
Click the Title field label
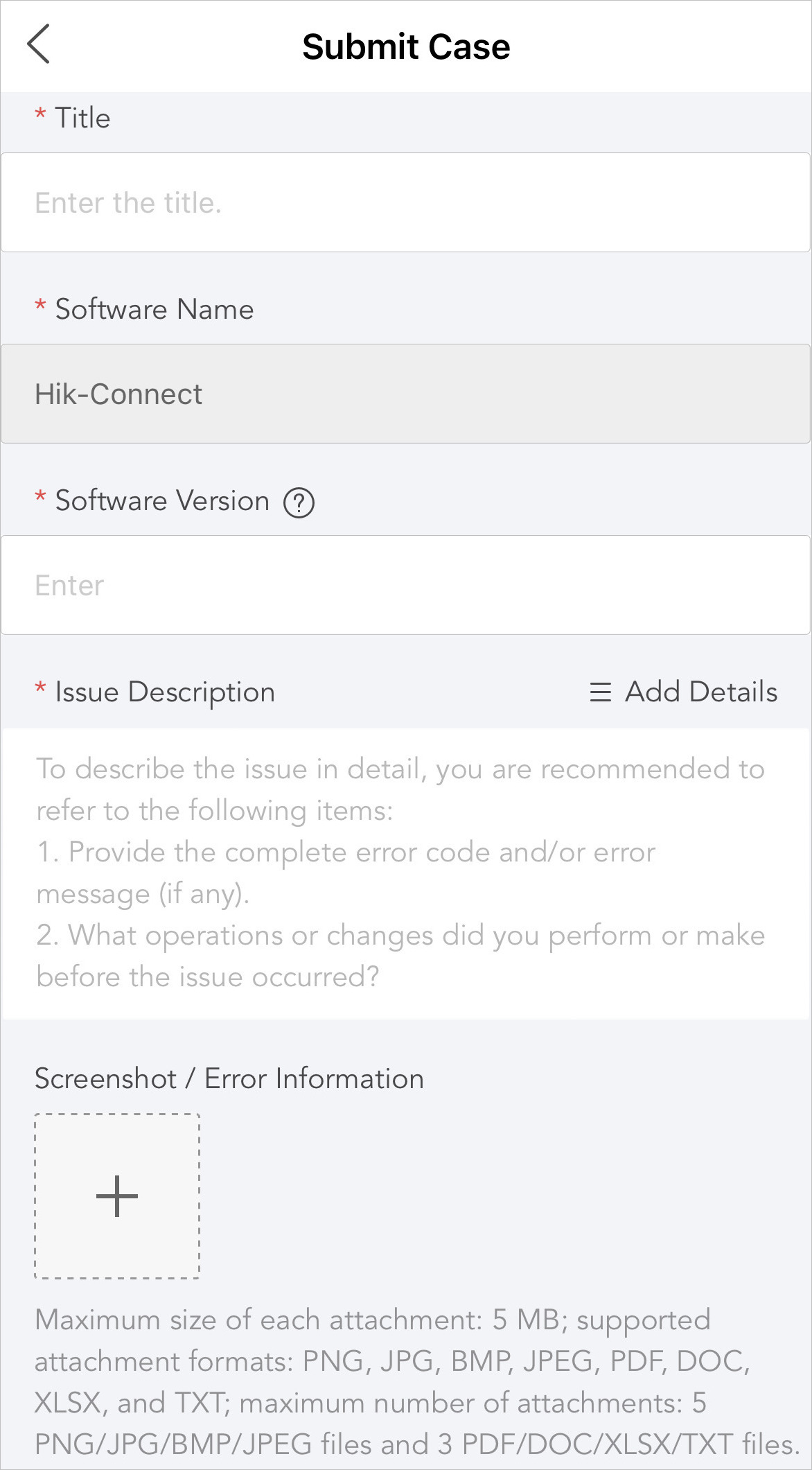[x=82, y=118]
